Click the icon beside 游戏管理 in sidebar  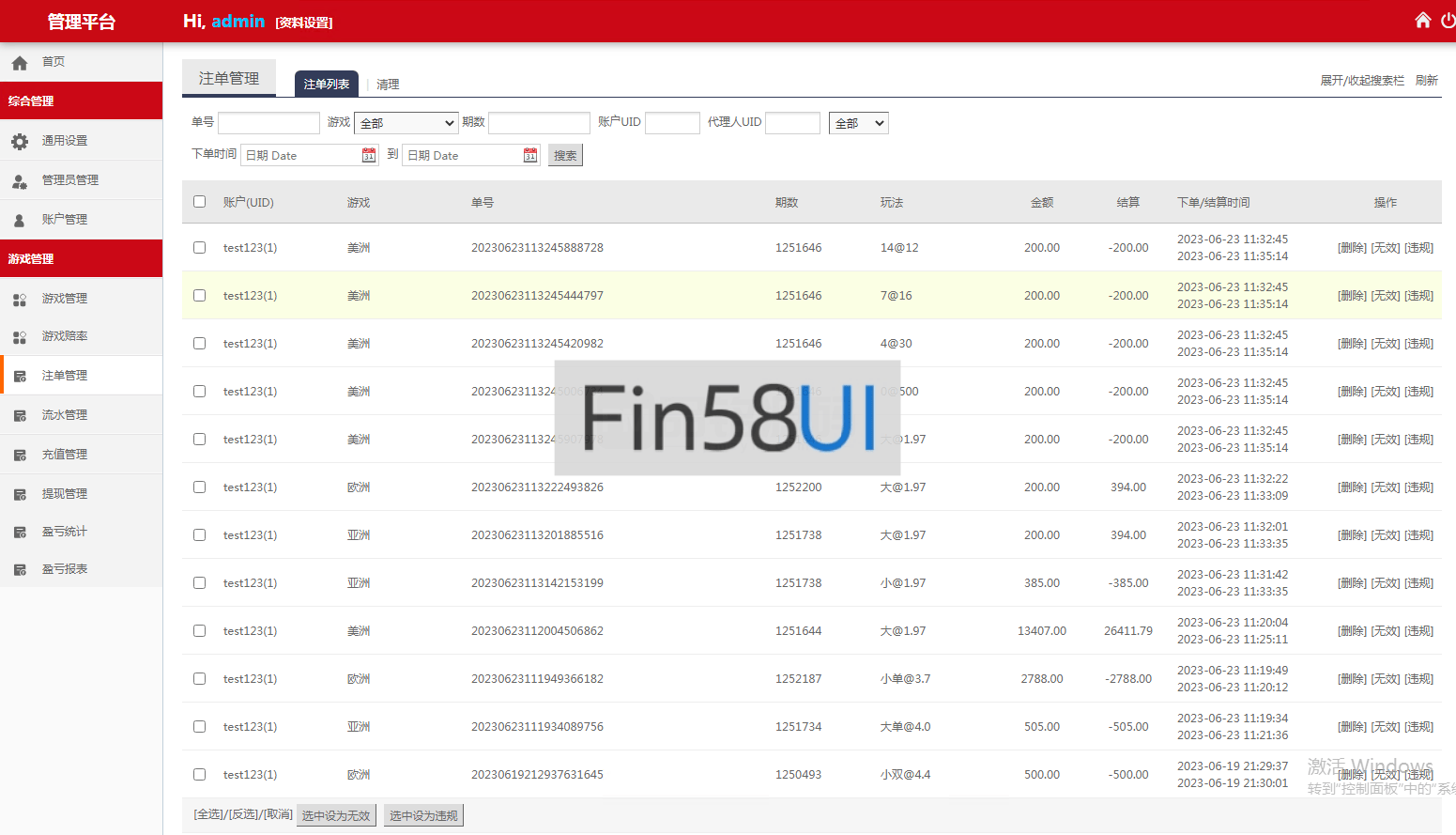point(20,299)
